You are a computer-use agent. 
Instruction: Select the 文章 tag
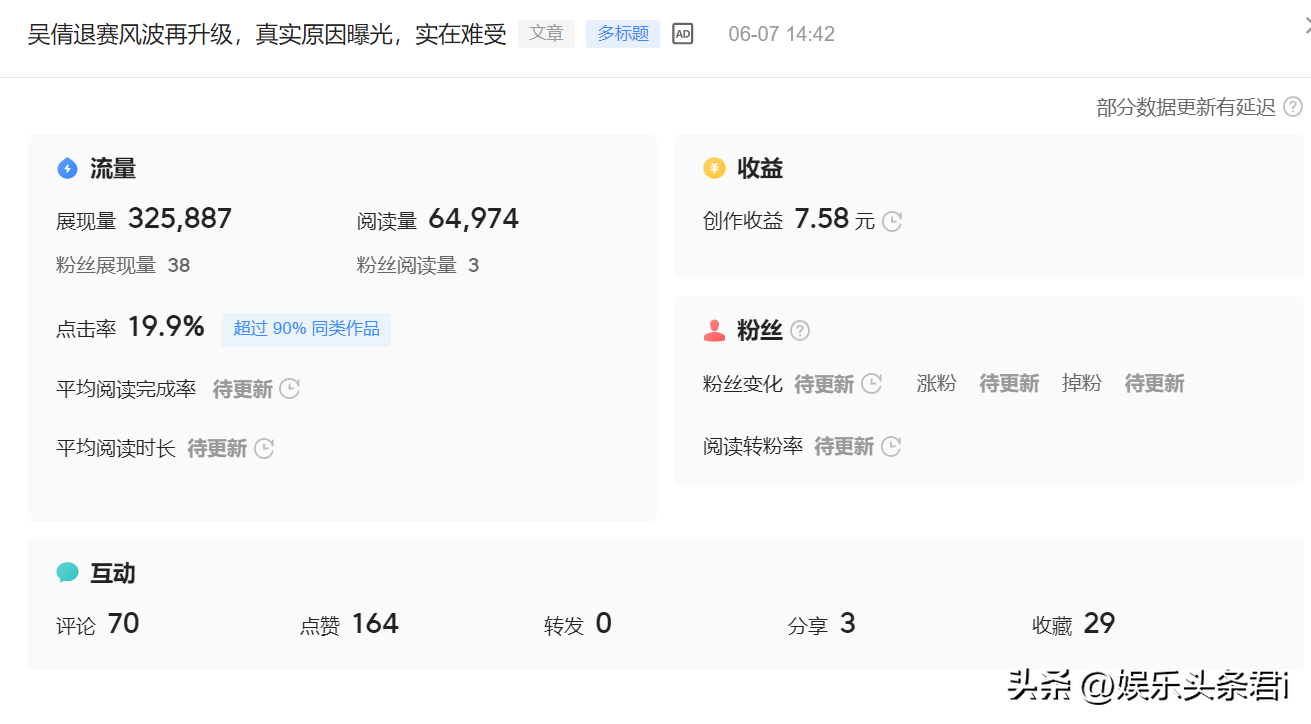(546, 34)
